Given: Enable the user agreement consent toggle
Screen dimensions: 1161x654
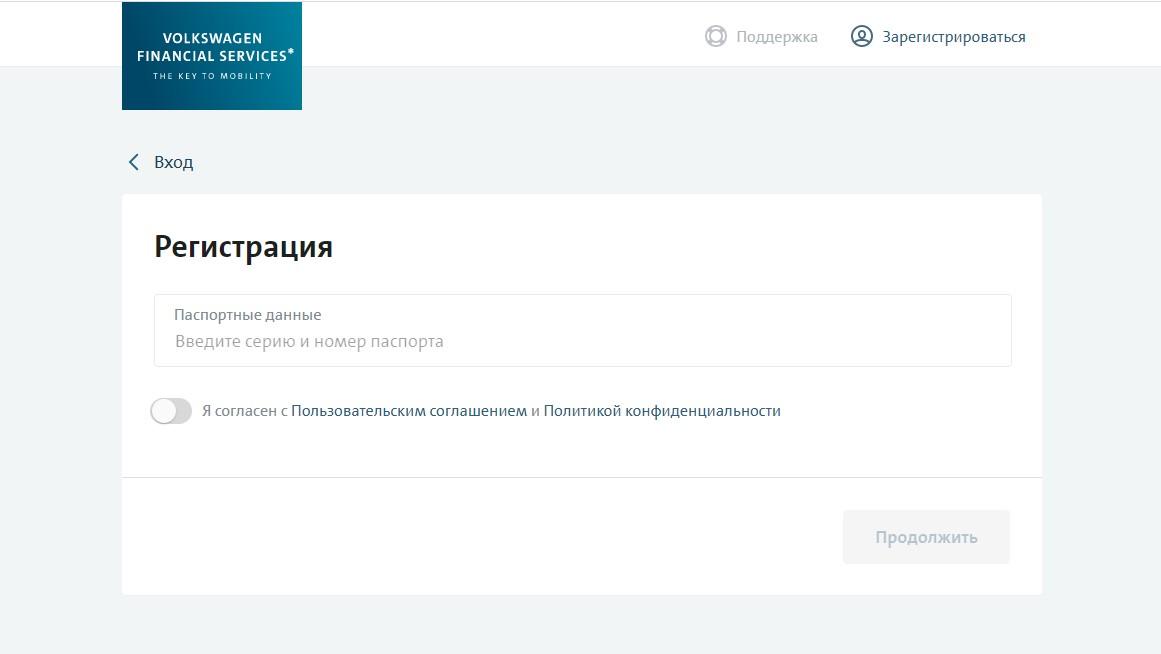Looking at the screenshot, I should tap(171, 410).
